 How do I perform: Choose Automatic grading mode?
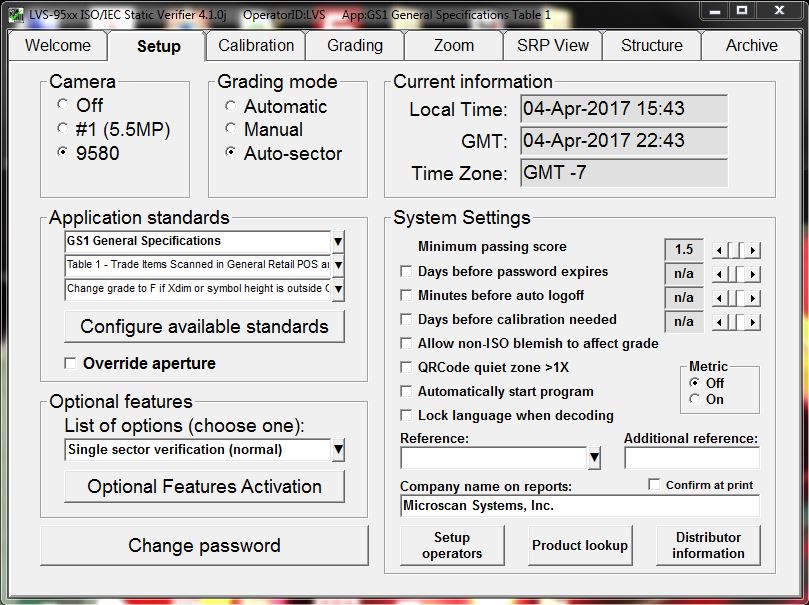230,106
